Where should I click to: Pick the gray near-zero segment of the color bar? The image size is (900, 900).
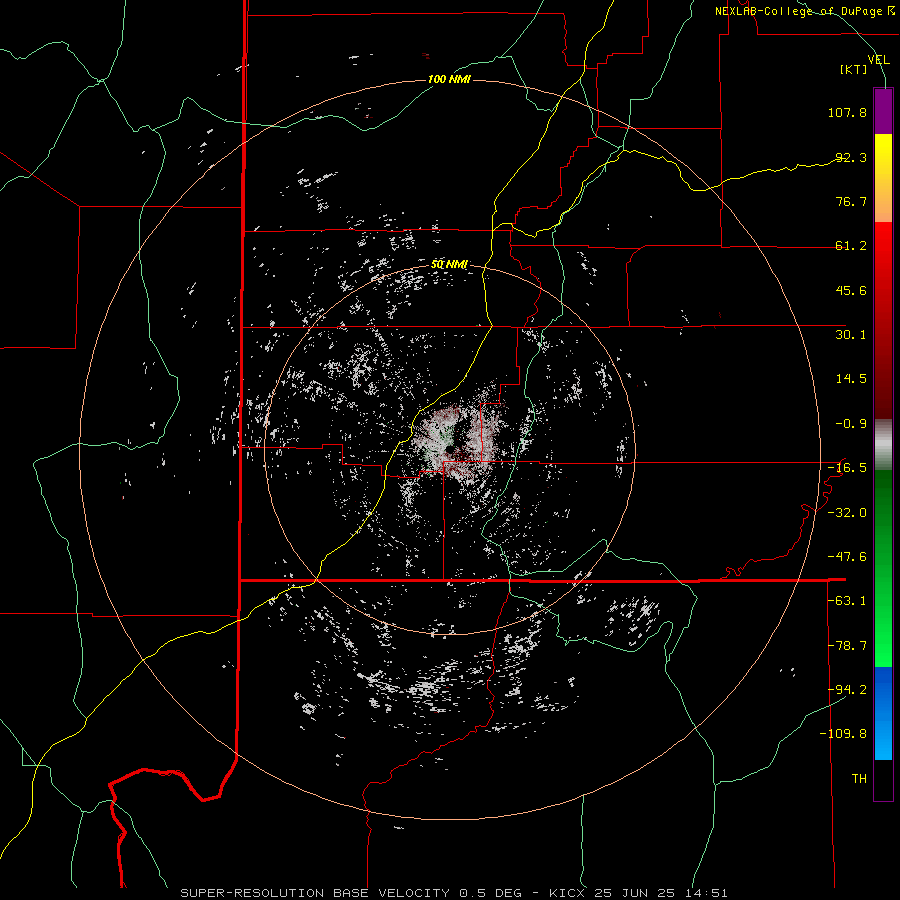883,445
